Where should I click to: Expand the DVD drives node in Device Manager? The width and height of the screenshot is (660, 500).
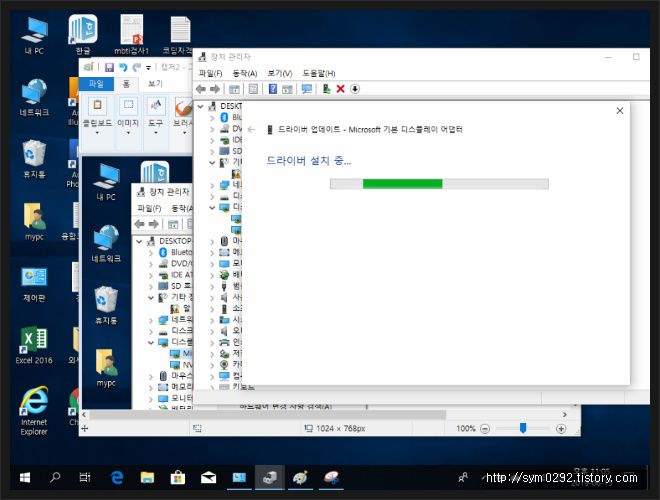coord(212,129)
